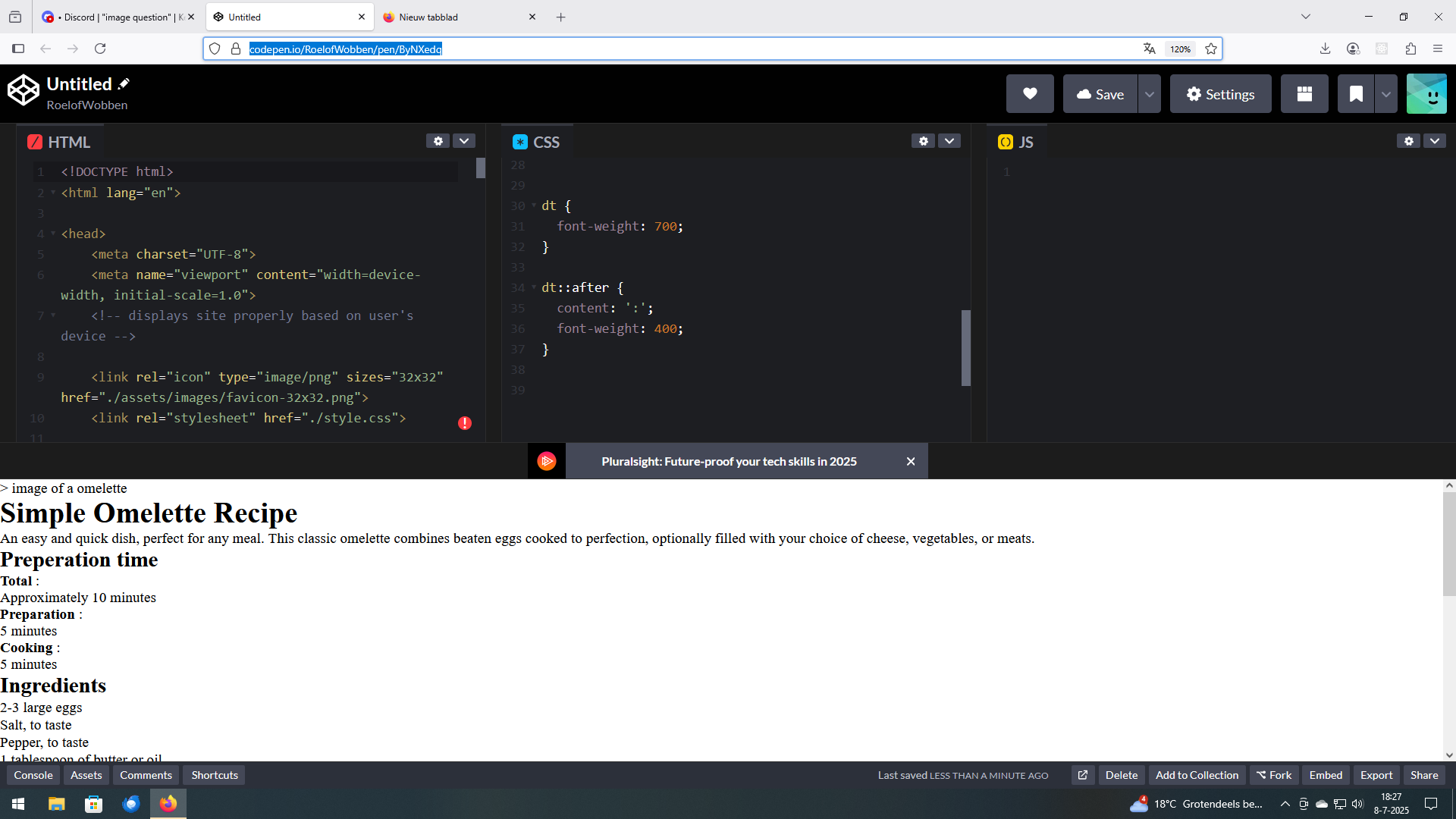Screen dimensions: 1456x819
Task: Edit pen title with pencil icon
Action: 124,84
